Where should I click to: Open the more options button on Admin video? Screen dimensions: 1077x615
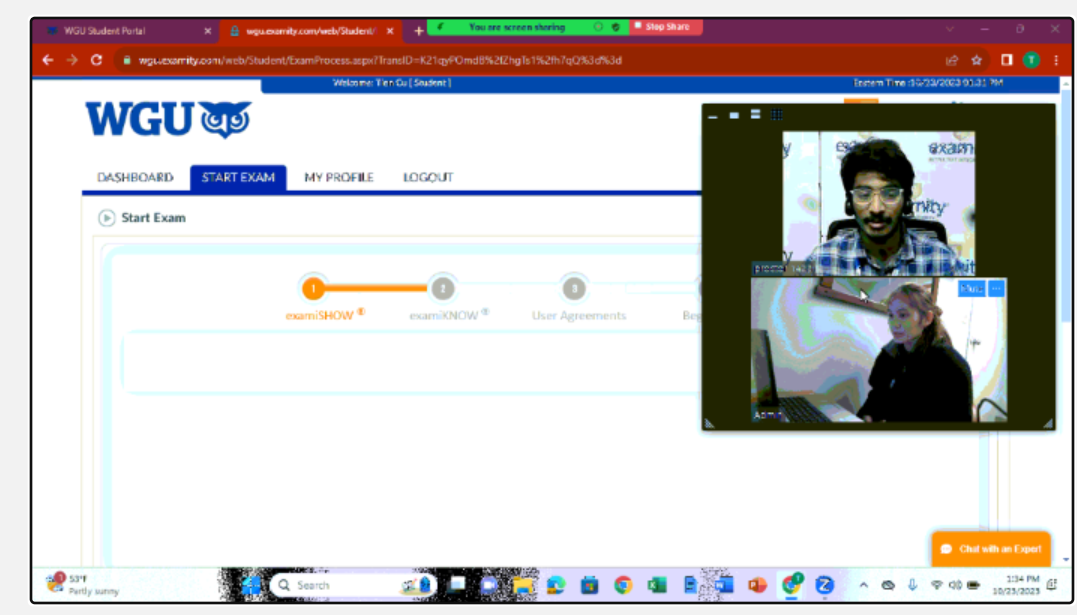[997, 289]
